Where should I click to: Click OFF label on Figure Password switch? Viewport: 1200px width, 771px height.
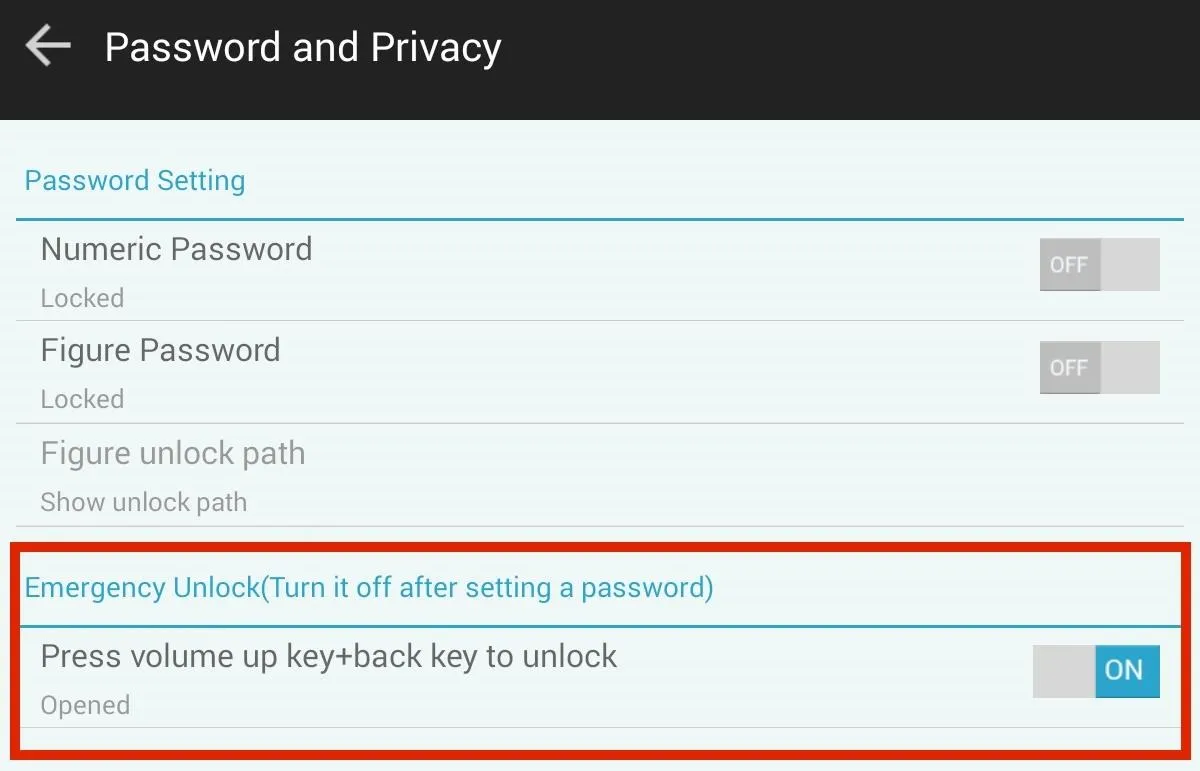(1069, 368)
